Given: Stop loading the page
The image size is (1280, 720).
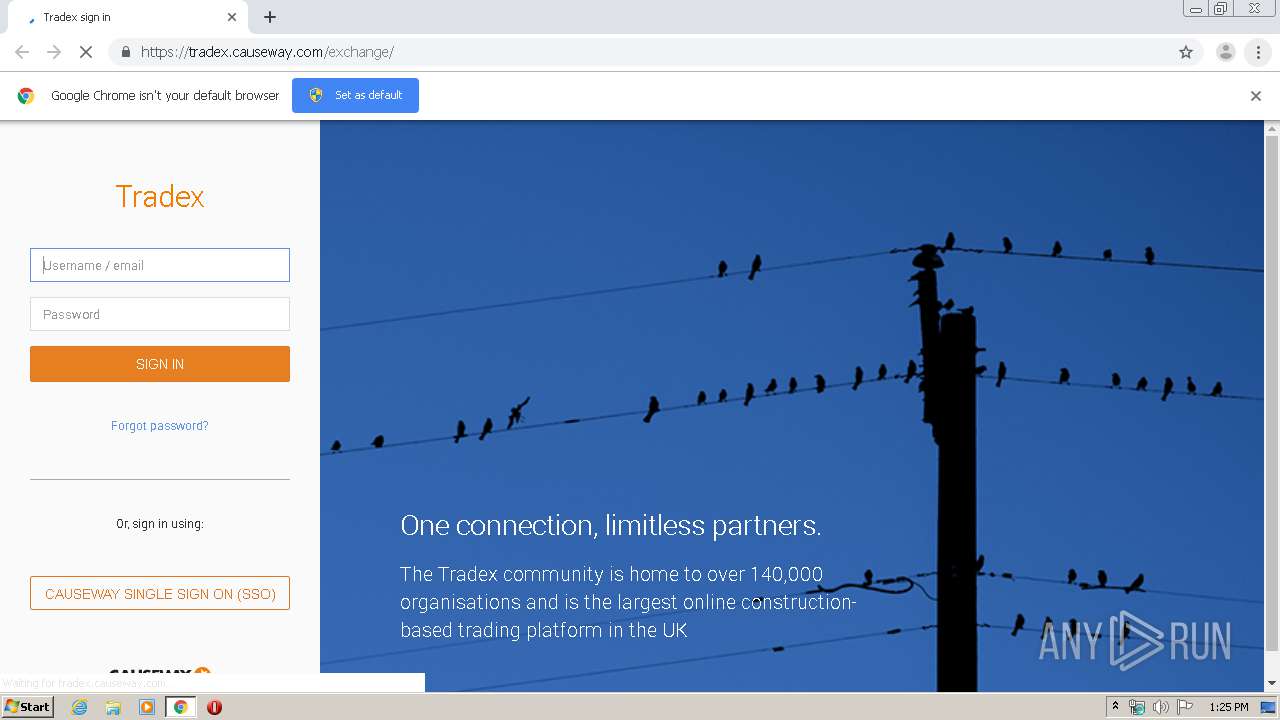Looking at the screenshot, I should 86,52.
